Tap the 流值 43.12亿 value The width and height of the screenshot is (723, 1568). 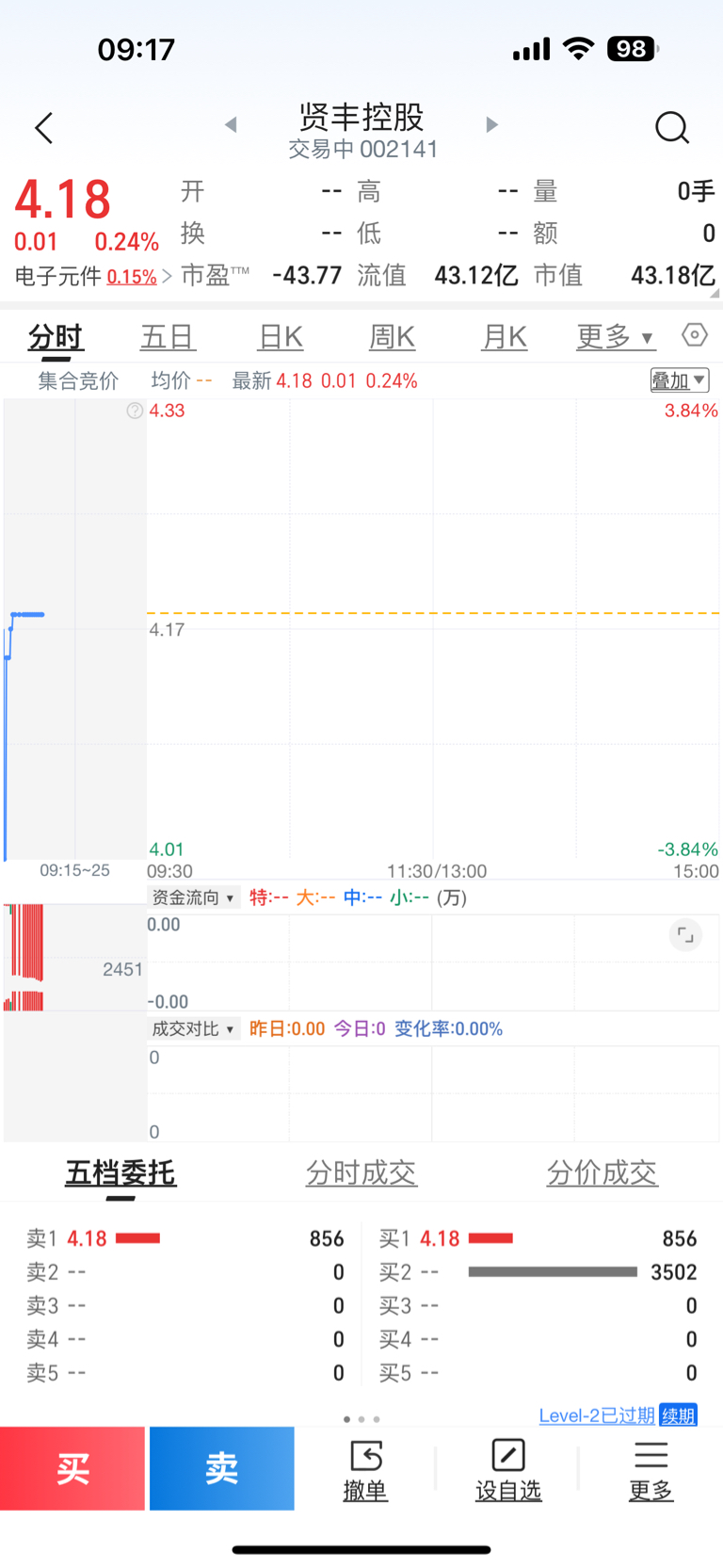pos(476,275)
